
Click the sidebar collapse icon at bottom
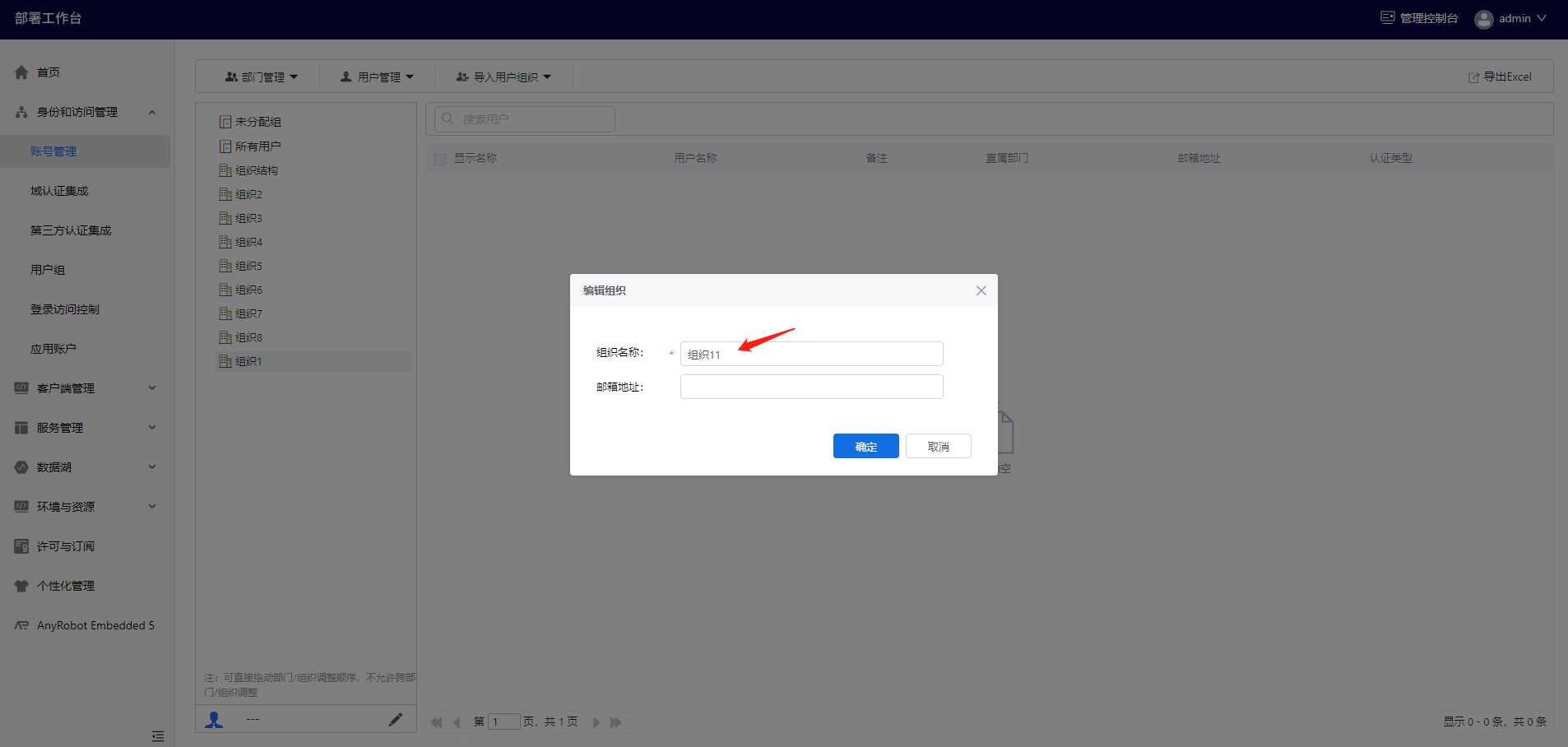point(158,736)
